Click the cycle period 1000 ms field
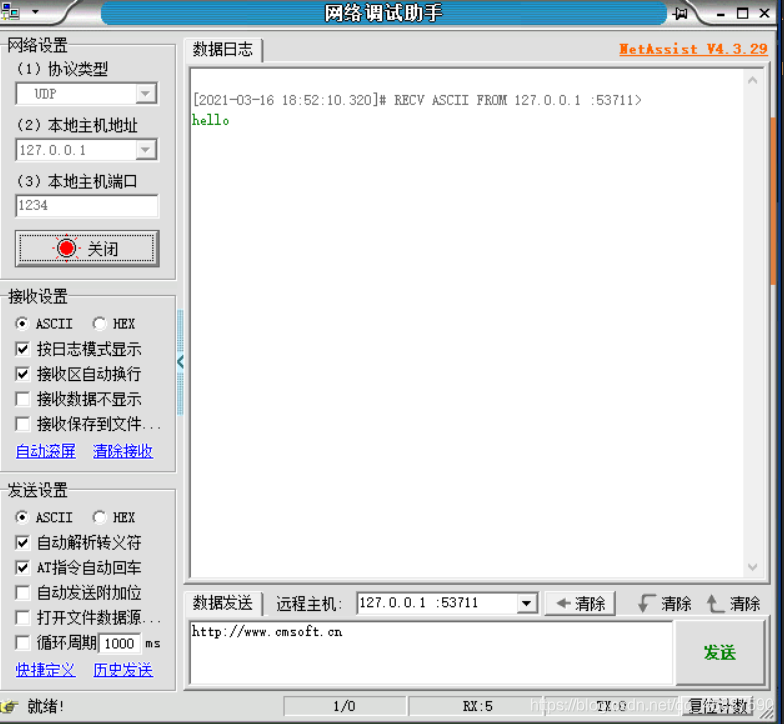Viewport: 784px width, 724px height. click(x=120, y=644)
